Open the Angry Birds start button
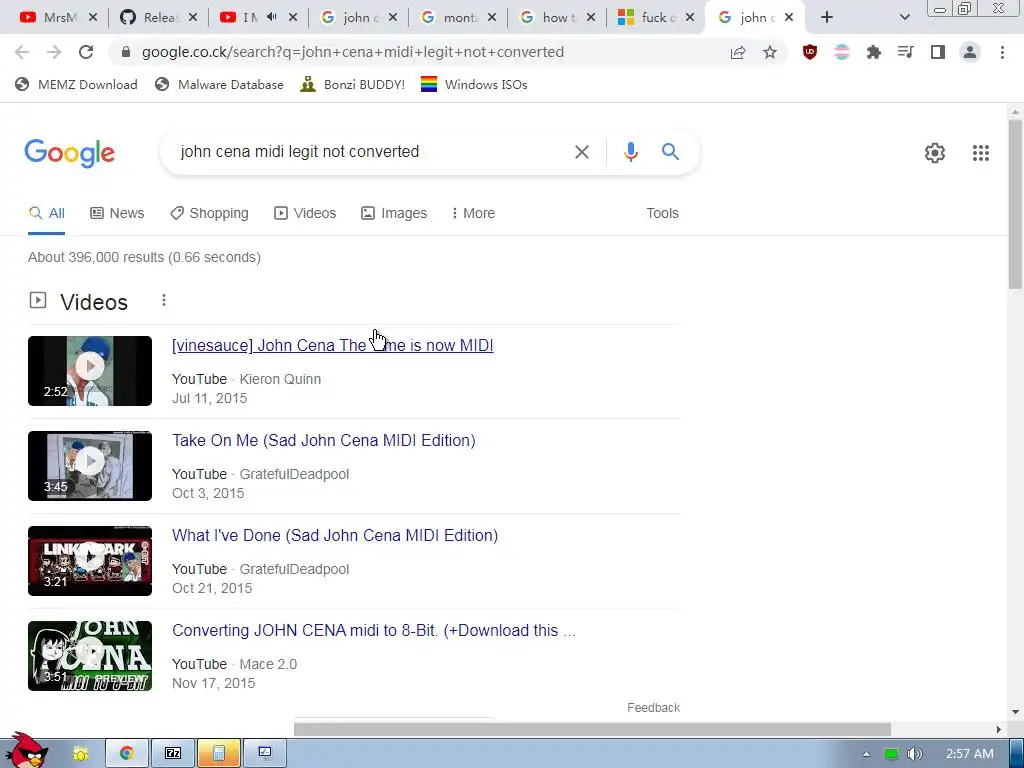This screenshot has width=1024, height=768. click(25, 751)
